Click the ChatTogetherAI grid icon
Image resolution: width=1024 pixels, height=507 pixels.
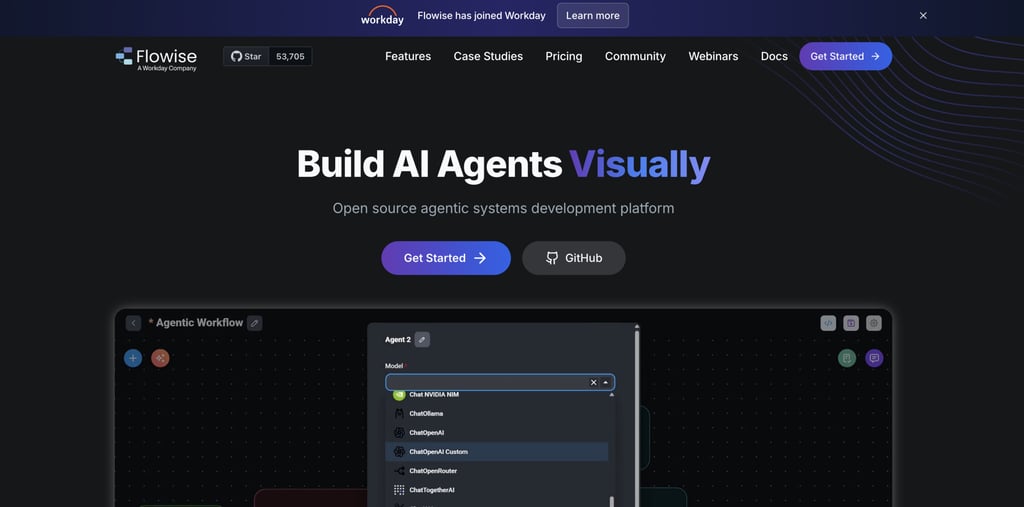point(399,489)
